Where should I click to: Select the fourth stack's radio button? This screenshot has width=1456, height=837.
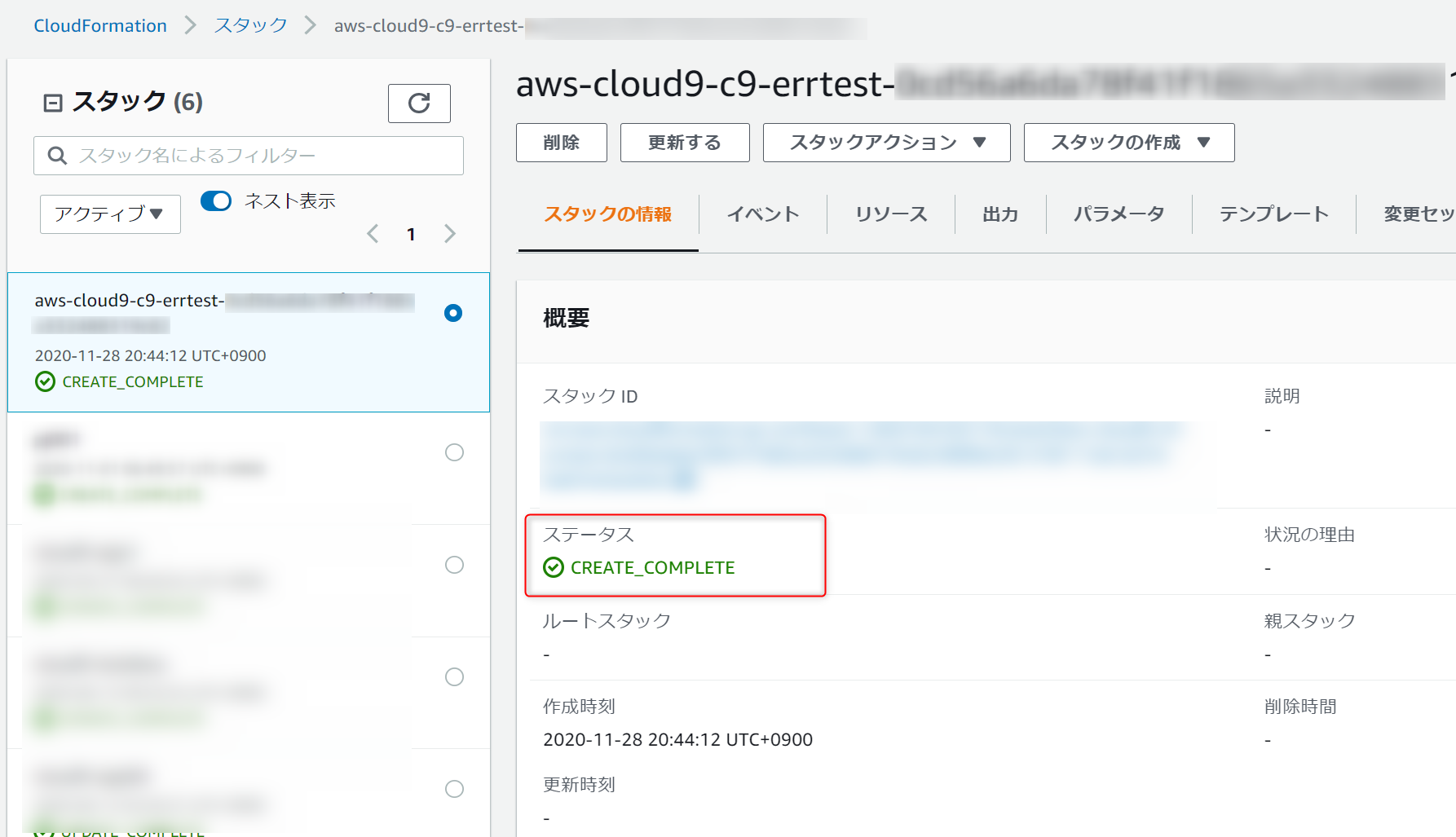click(x=454, y=676)
